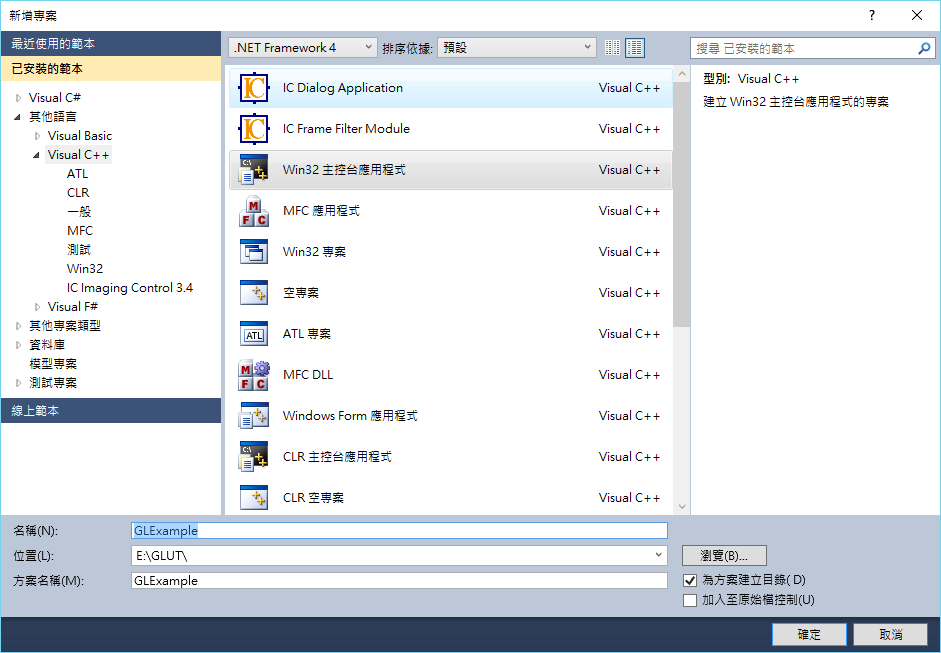Screen dimensions: 941x653
Task: Collapse the Visual C++ tree node
Action: pos(37,155)
